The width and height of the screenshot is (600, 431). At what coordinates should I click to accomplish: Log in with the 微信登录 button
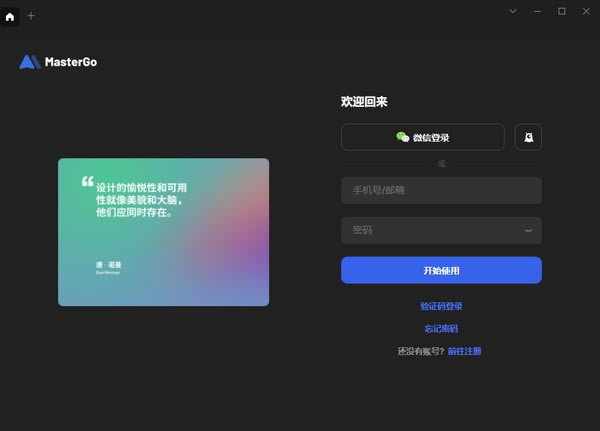422,137
